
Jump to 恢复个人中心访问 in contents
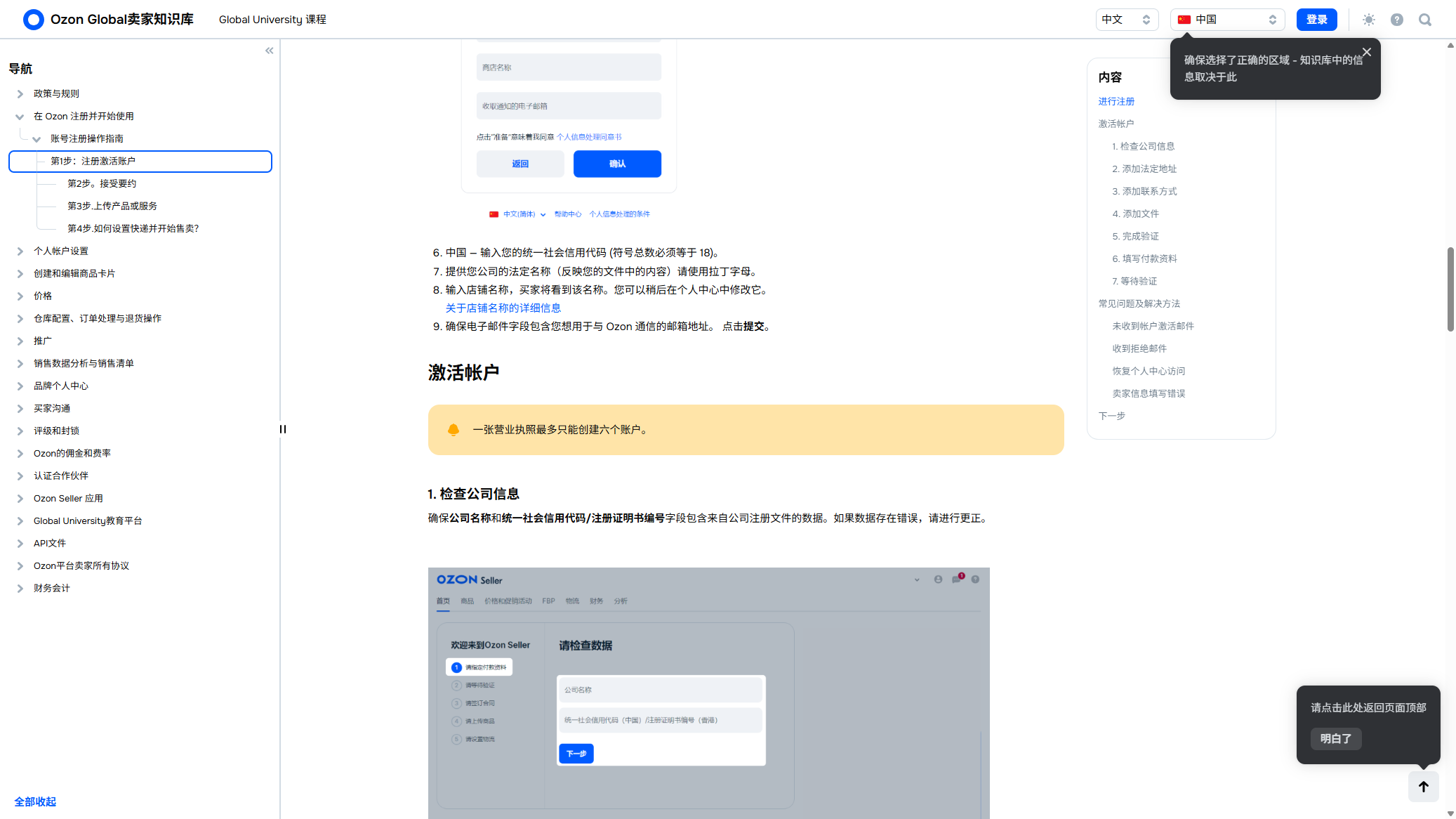[x=1149, y=371]
